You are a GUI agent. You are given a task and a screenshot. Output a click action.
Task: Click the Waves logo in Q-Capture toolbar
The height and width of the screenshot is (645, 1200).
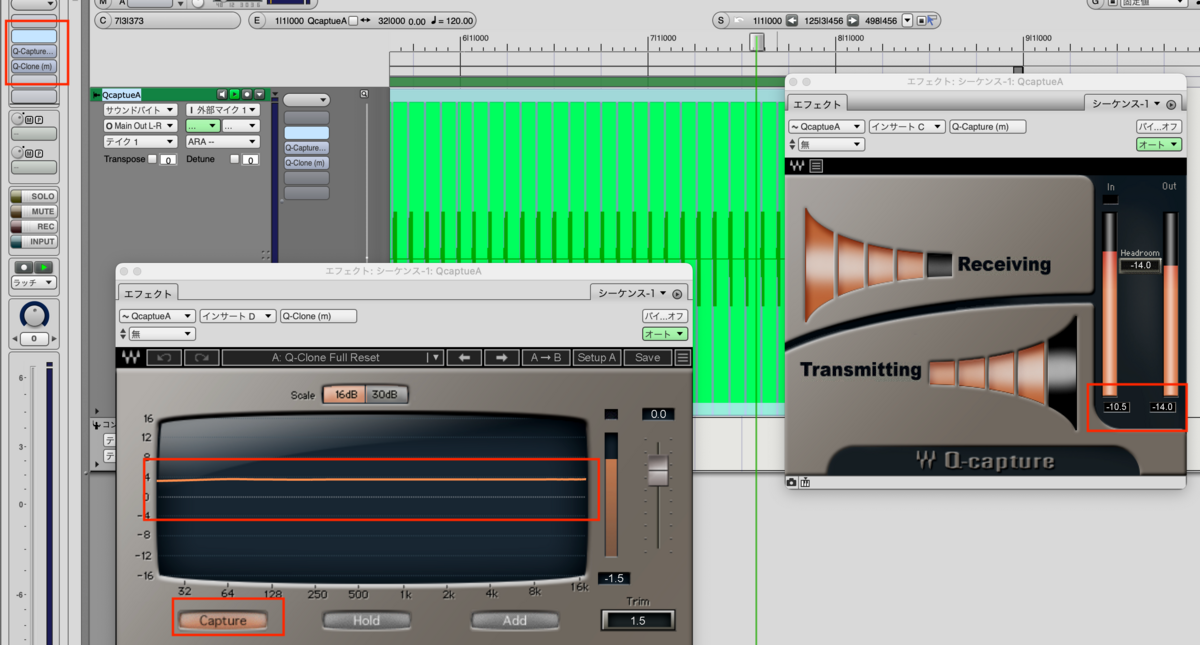click(x=797, y=166)
